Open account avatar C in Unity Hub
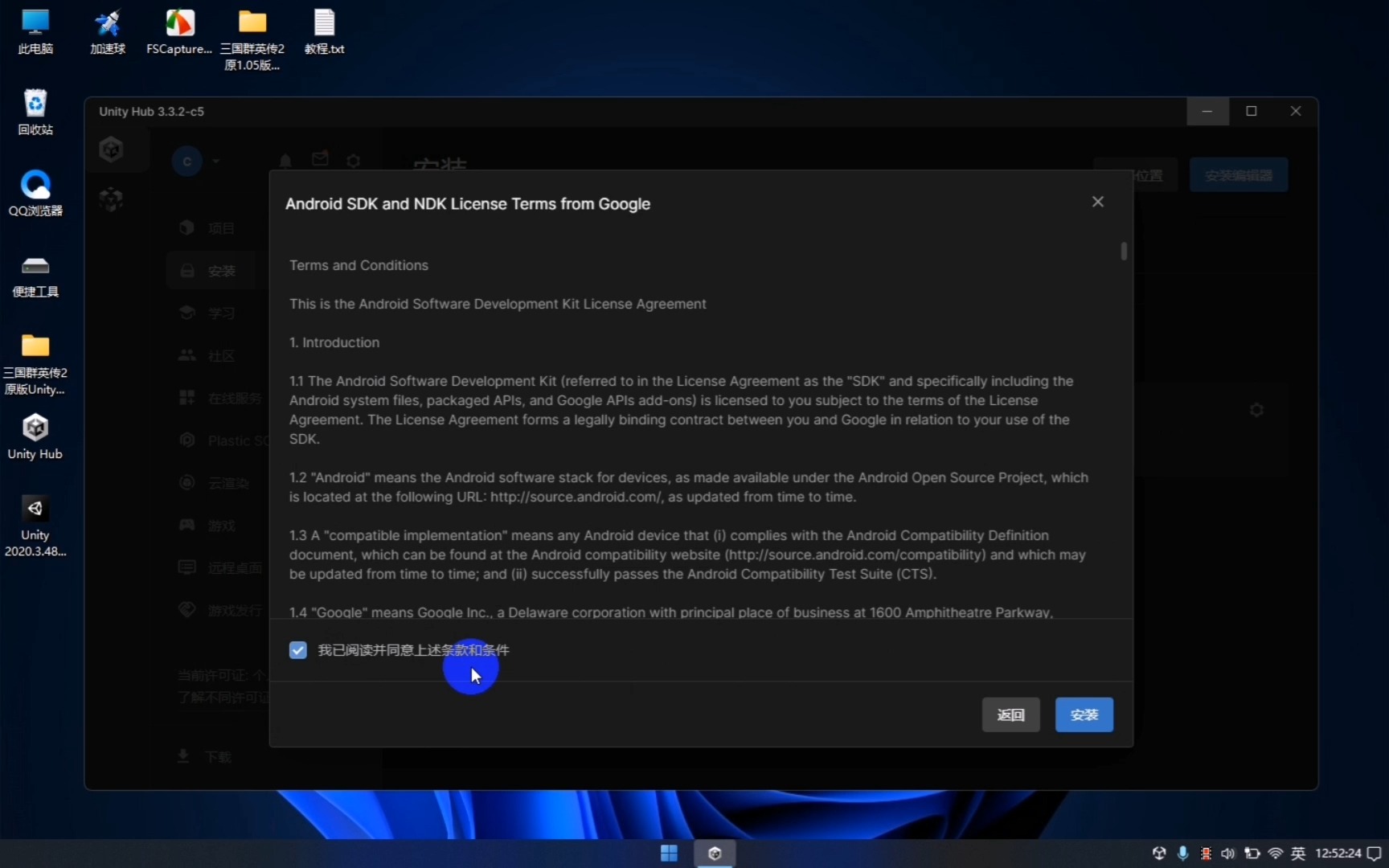Screen dimensions: 1389x868 [x=187, y=162]
